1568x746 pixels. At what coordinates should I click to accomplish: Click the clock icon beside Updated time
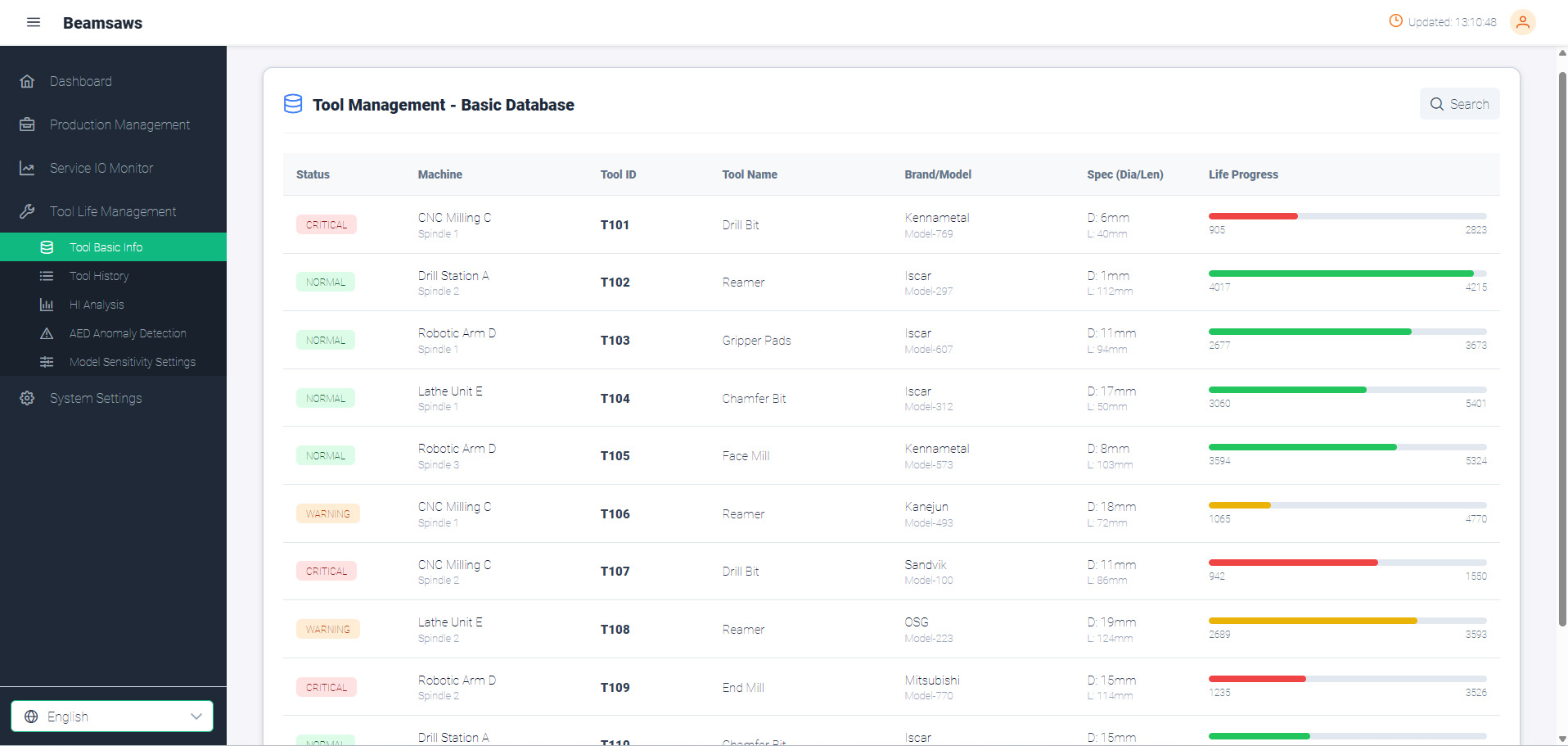[x=1395, y=21]
